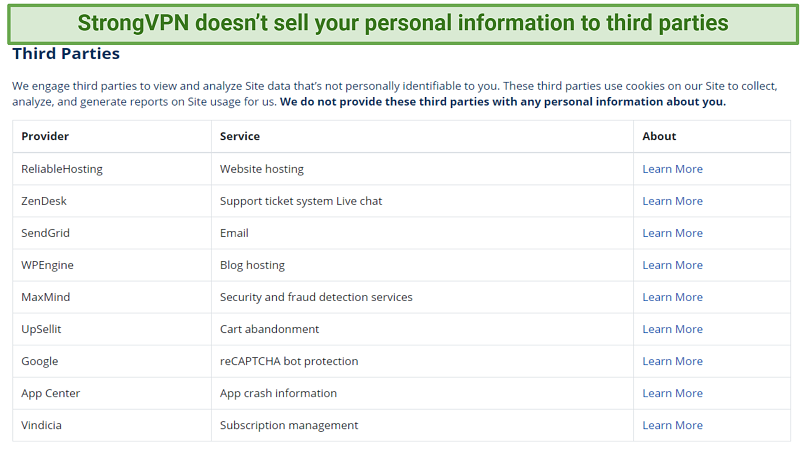Click the green StrongVPN banner title
806x453 pixels.
tap(403, 23)
